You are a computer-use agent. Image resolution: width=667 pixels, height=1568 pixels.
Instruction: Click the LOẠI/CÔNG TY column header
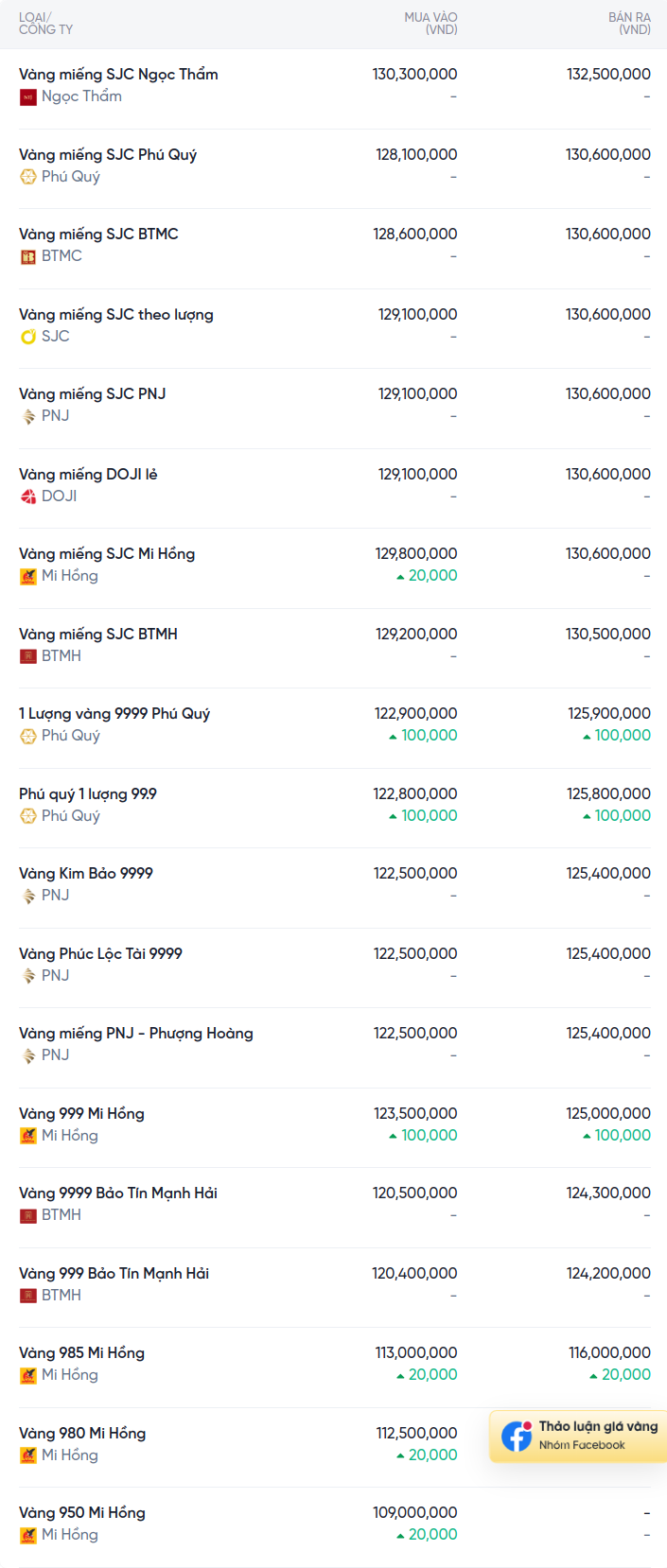tap(45, 24)
